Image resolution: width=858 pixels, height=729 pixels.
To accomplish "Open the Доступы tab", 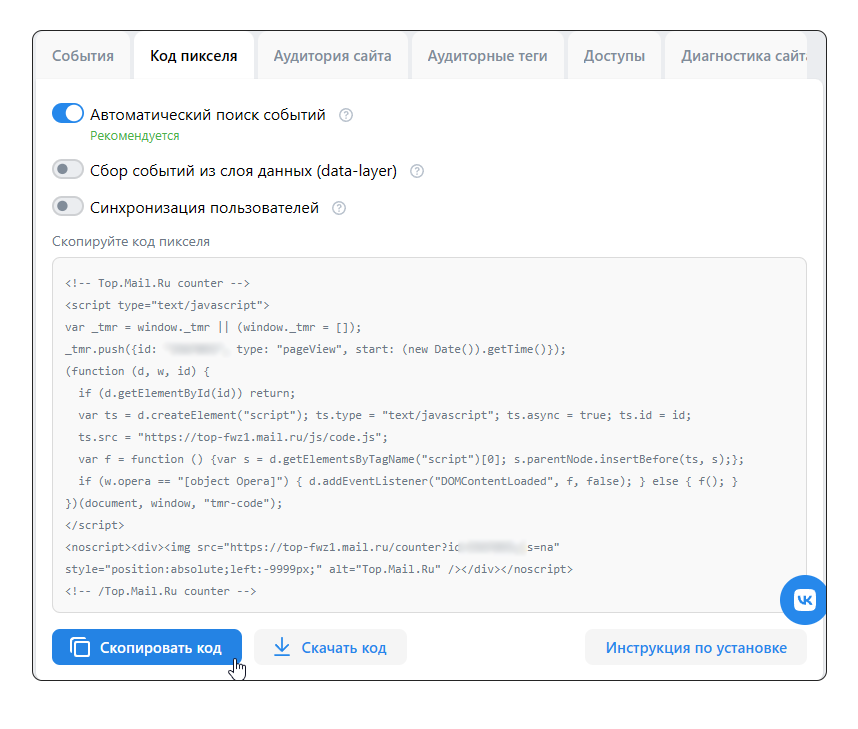I will click(x=614, y=56).
